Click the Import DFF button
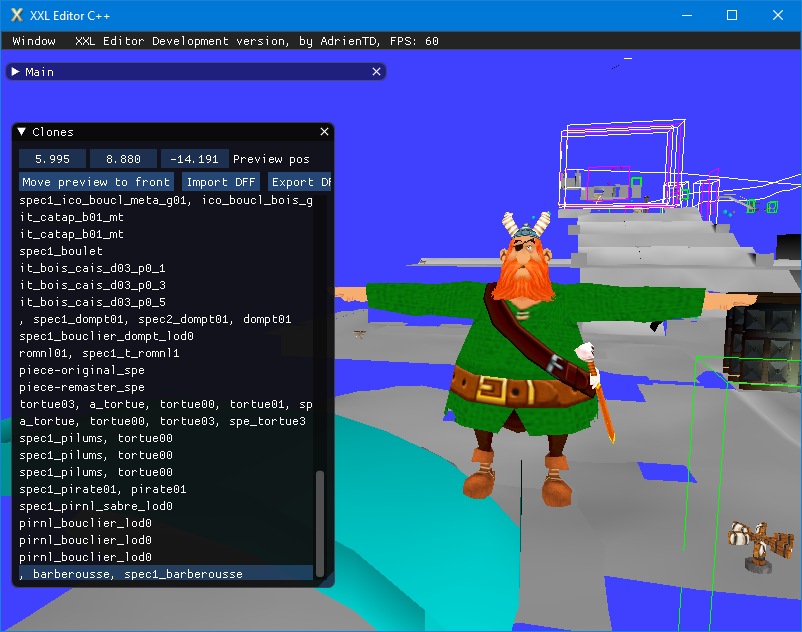The width and height of the screenshot is (802, 632). [221, 182]
